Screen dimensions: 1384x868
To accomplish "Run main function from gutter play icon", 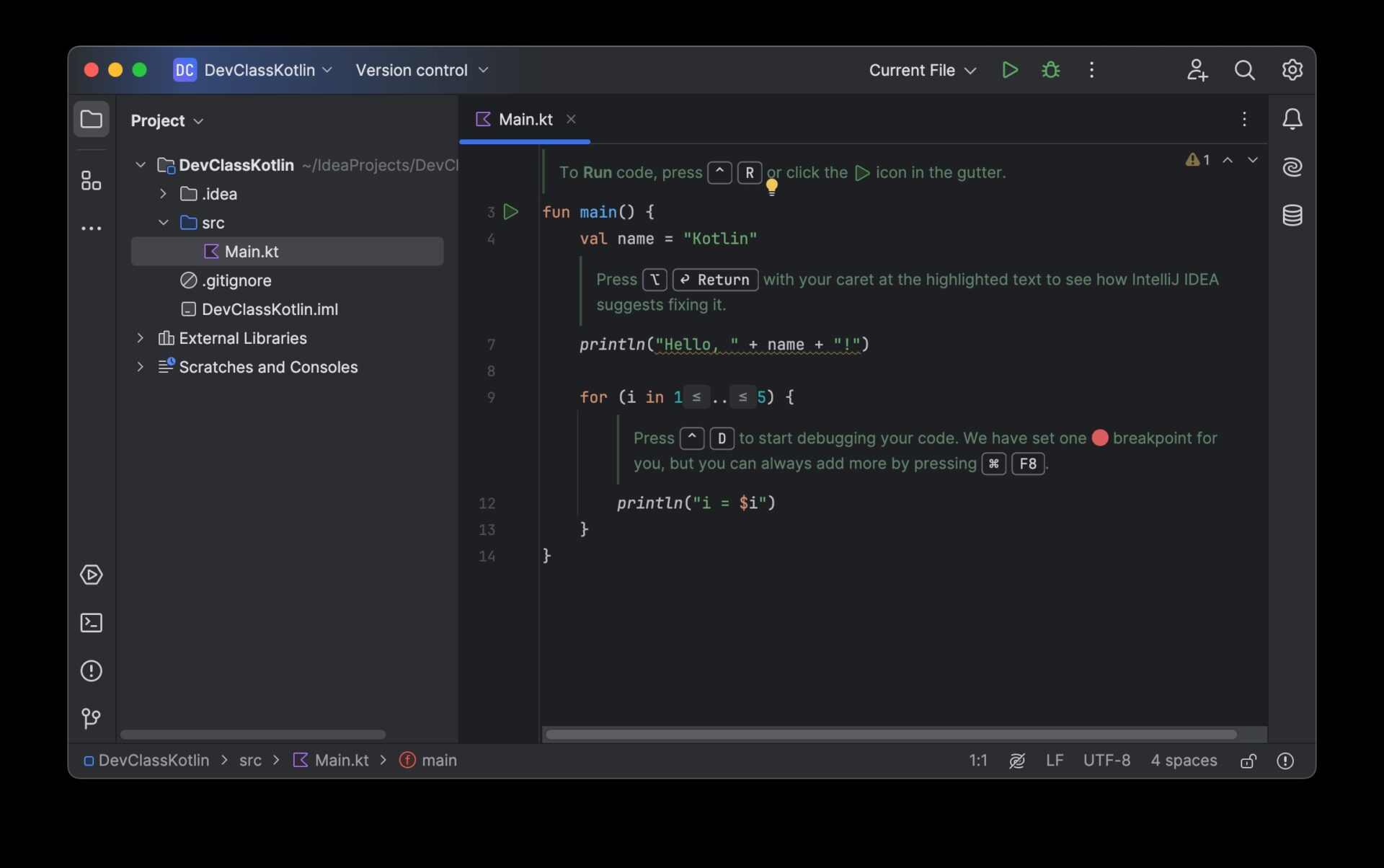I will coord(511,211).
